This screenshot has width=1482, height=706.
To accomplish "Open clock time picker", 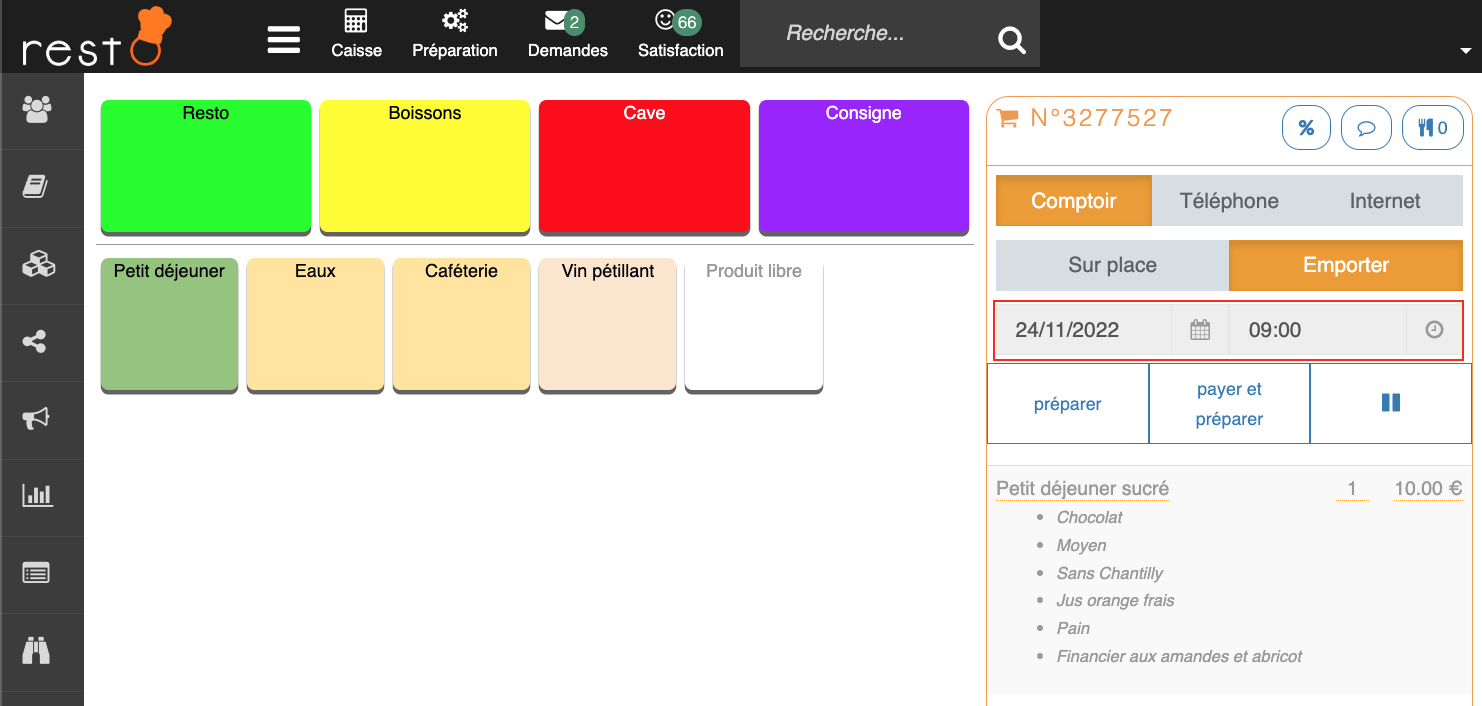I will tap(1434, 330).
